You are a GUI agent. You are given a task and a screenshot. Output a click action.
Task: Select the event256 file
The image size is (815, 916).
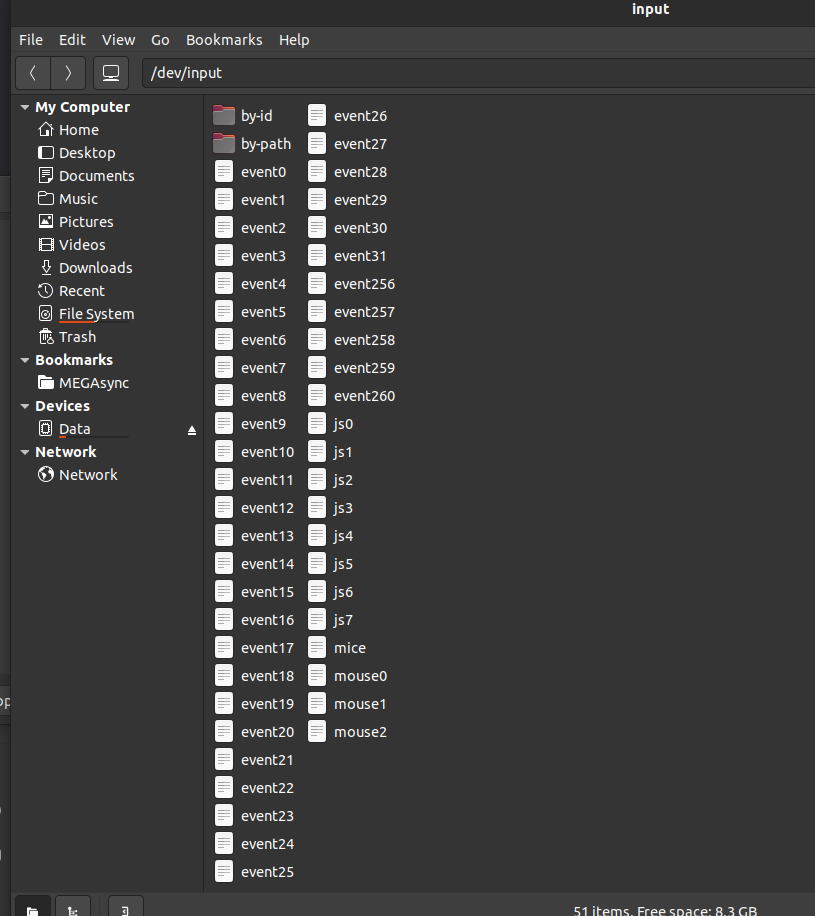(352, 284)
